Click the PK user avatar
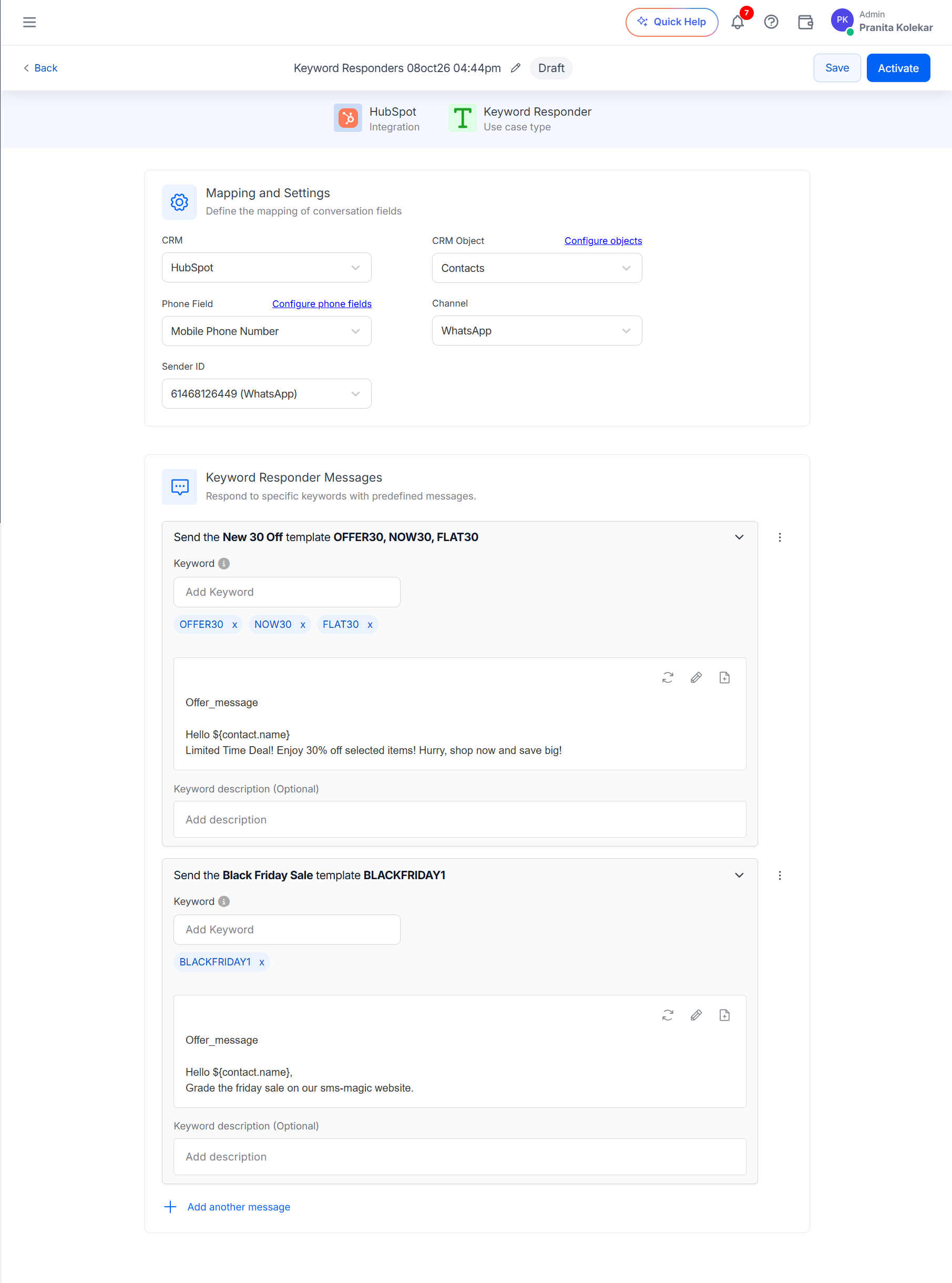The width and height of the screenshot is (952, 1283). click(x=842, y=20)
